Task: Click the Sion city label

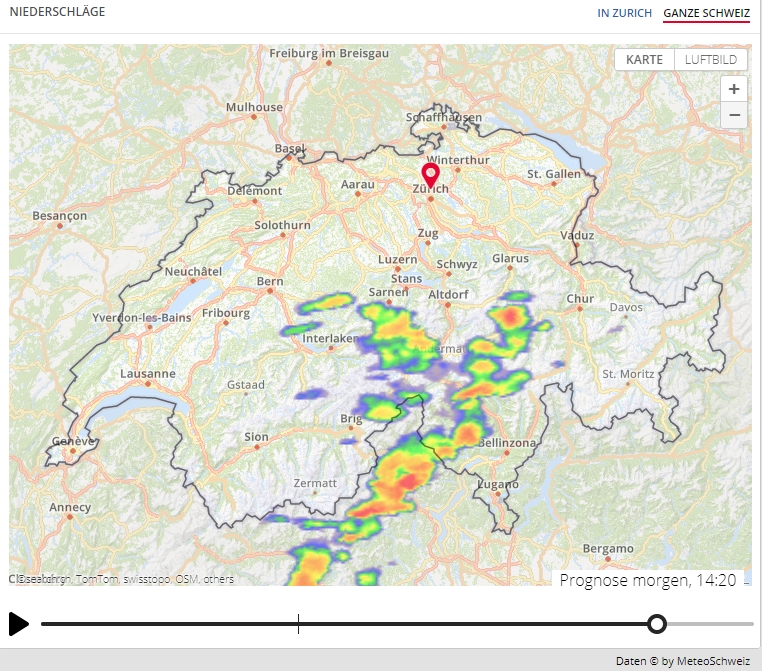Action: tap(256, 437)
